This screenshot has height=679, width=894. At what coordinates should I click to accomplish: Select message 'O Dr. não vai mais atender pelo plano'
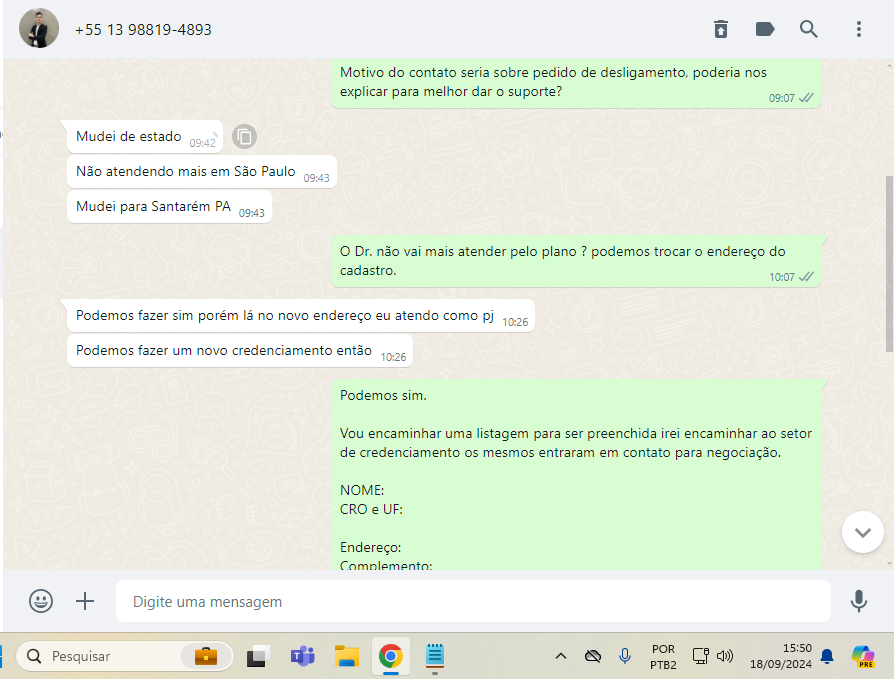[576, 261]
